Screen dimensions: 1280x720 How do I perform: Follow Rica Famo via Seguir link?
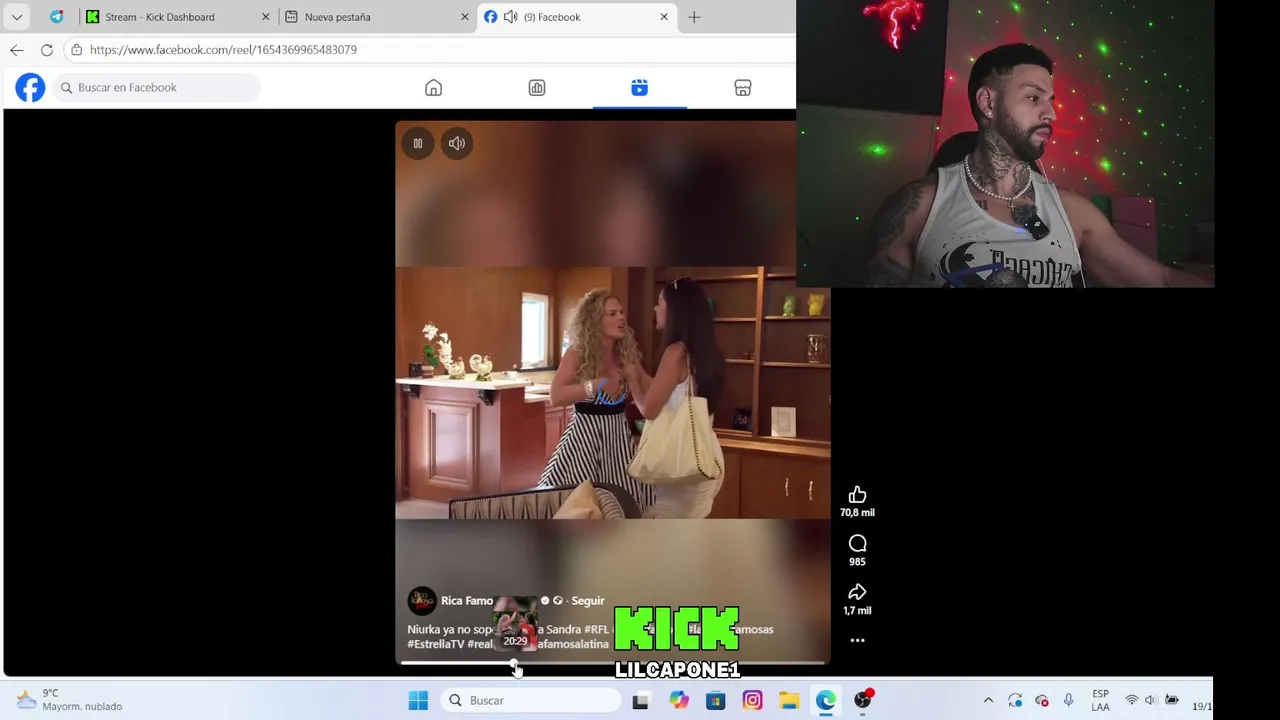pos(588,601)
